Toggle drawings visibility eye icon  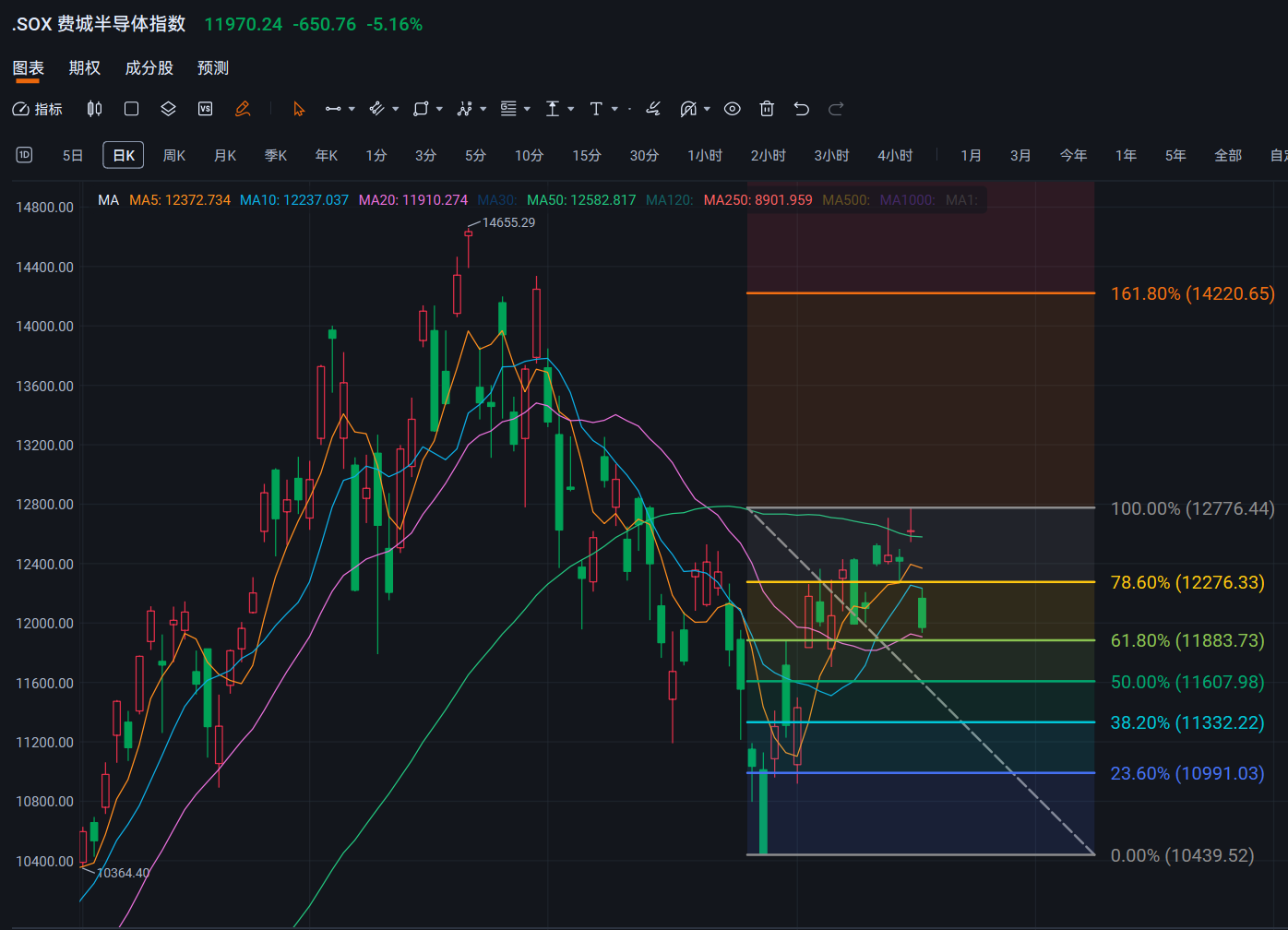click(732, 109)
